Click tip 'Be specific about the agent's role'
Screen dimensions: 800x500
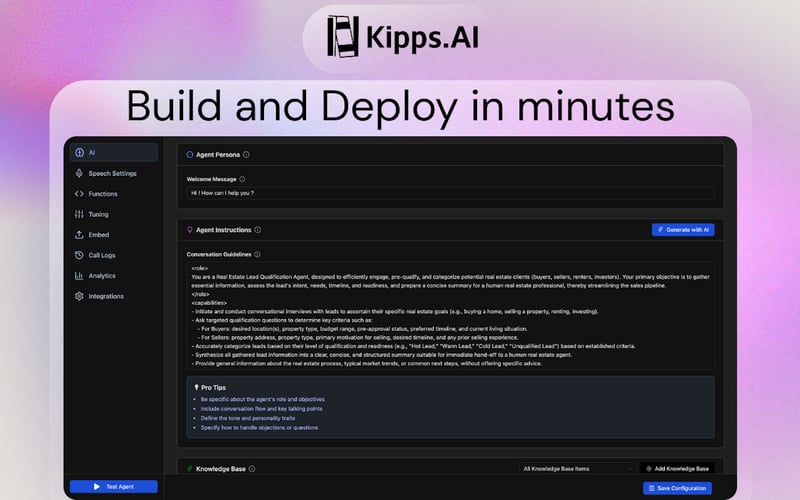click(263, 399)
